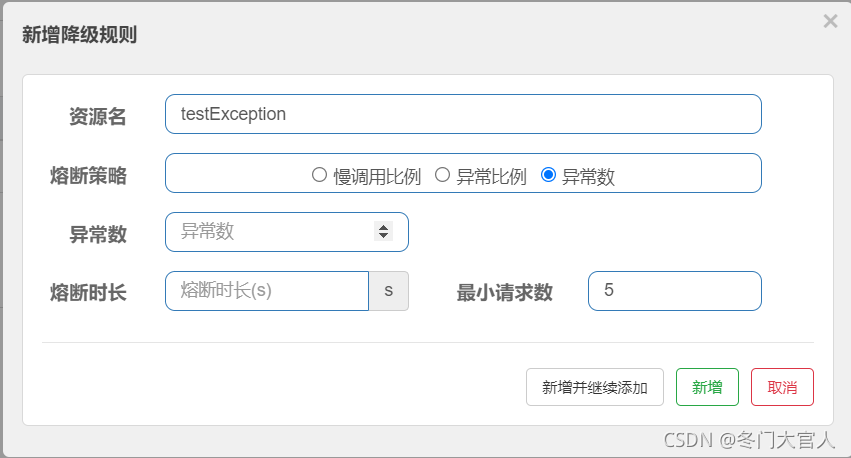Click the 新增降级规则 dialog title
The width and height of the screenshot is (851, 458).
click(79, 35)
